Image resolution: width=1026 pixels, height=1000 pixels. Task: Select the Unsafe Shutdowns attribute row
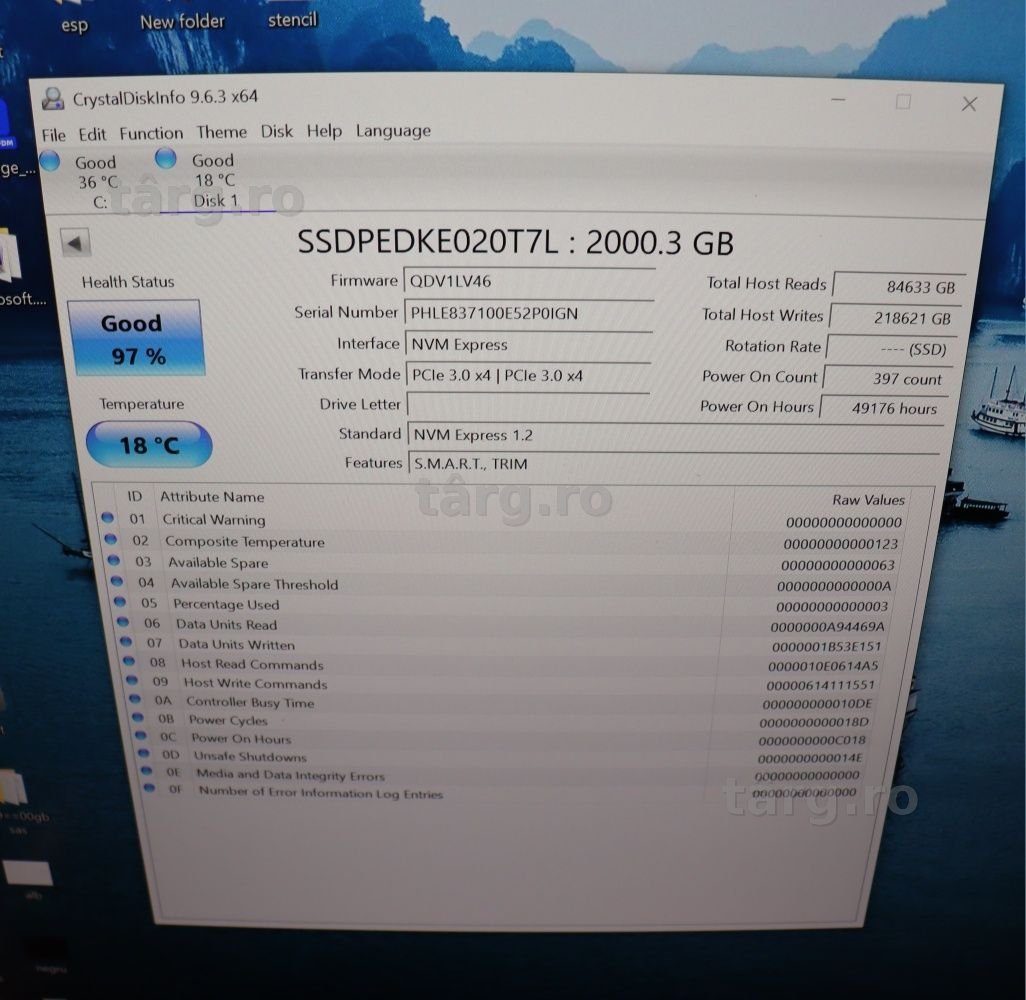[x=502, y=756]
